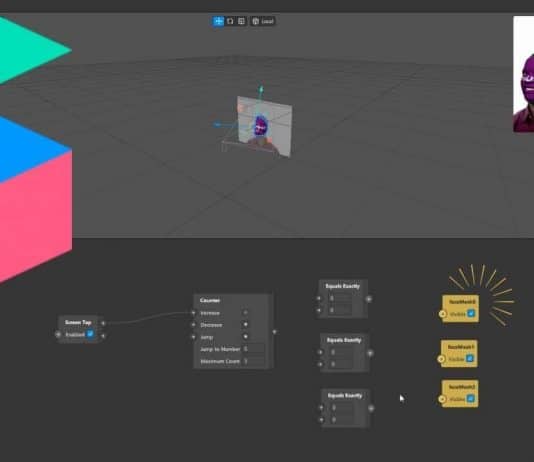Toggle Visible checkbox on faceMesh1 patch
Viewport: 534px width, 462px height.
[x=470, y=358]
